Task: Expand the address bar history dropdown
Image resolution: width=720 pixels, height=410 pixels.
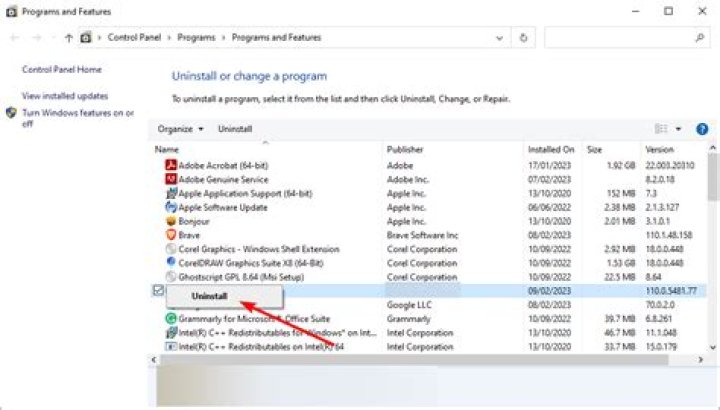Action: [x=500, y=38]
